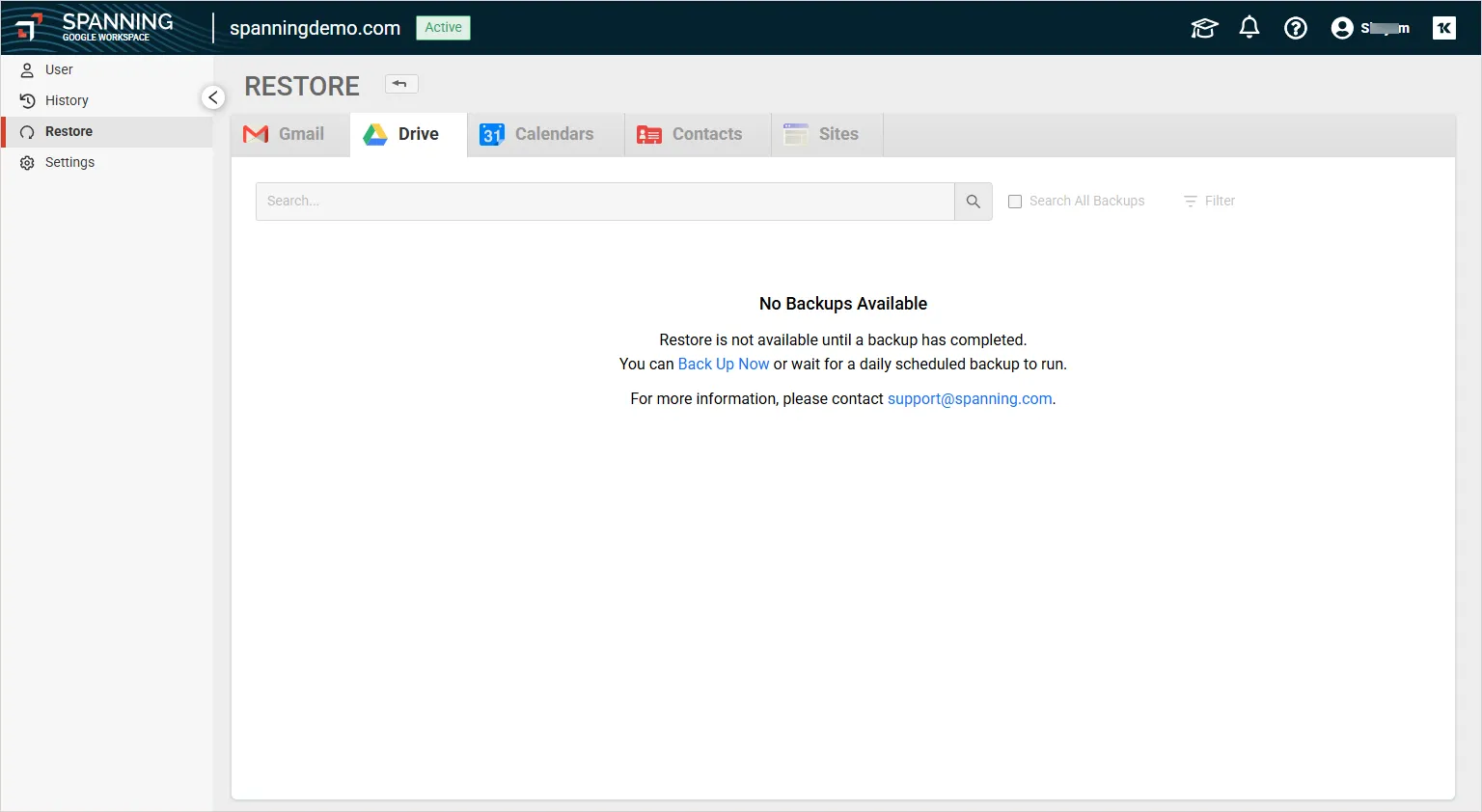Click the Back Up Now link

coord(724,365)
